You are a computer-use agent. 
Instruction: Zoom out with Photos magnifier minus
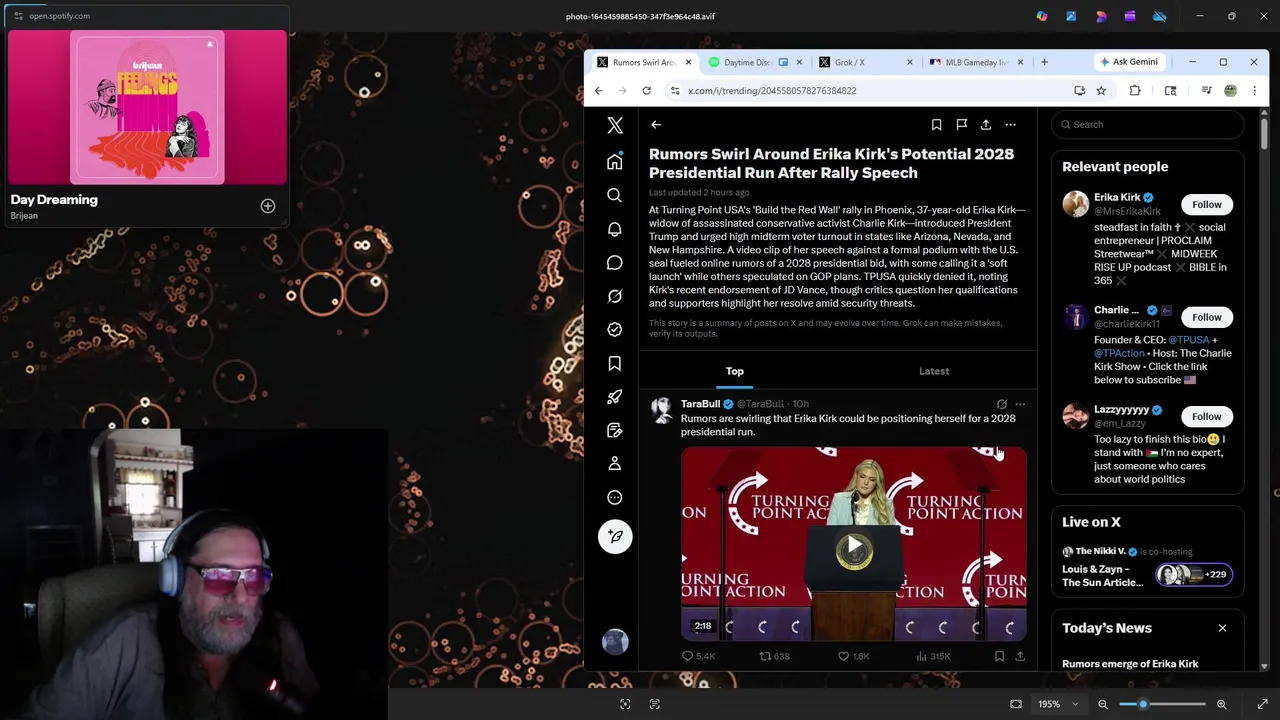[1103, 704]
